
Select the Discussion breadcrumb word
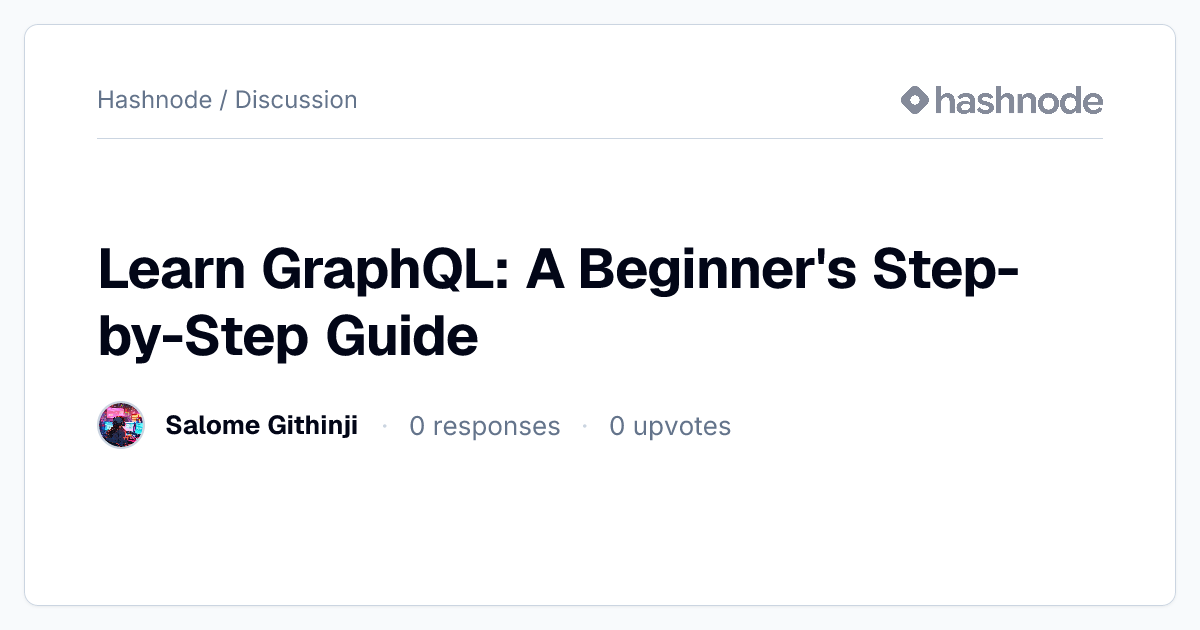coord(296,100)
